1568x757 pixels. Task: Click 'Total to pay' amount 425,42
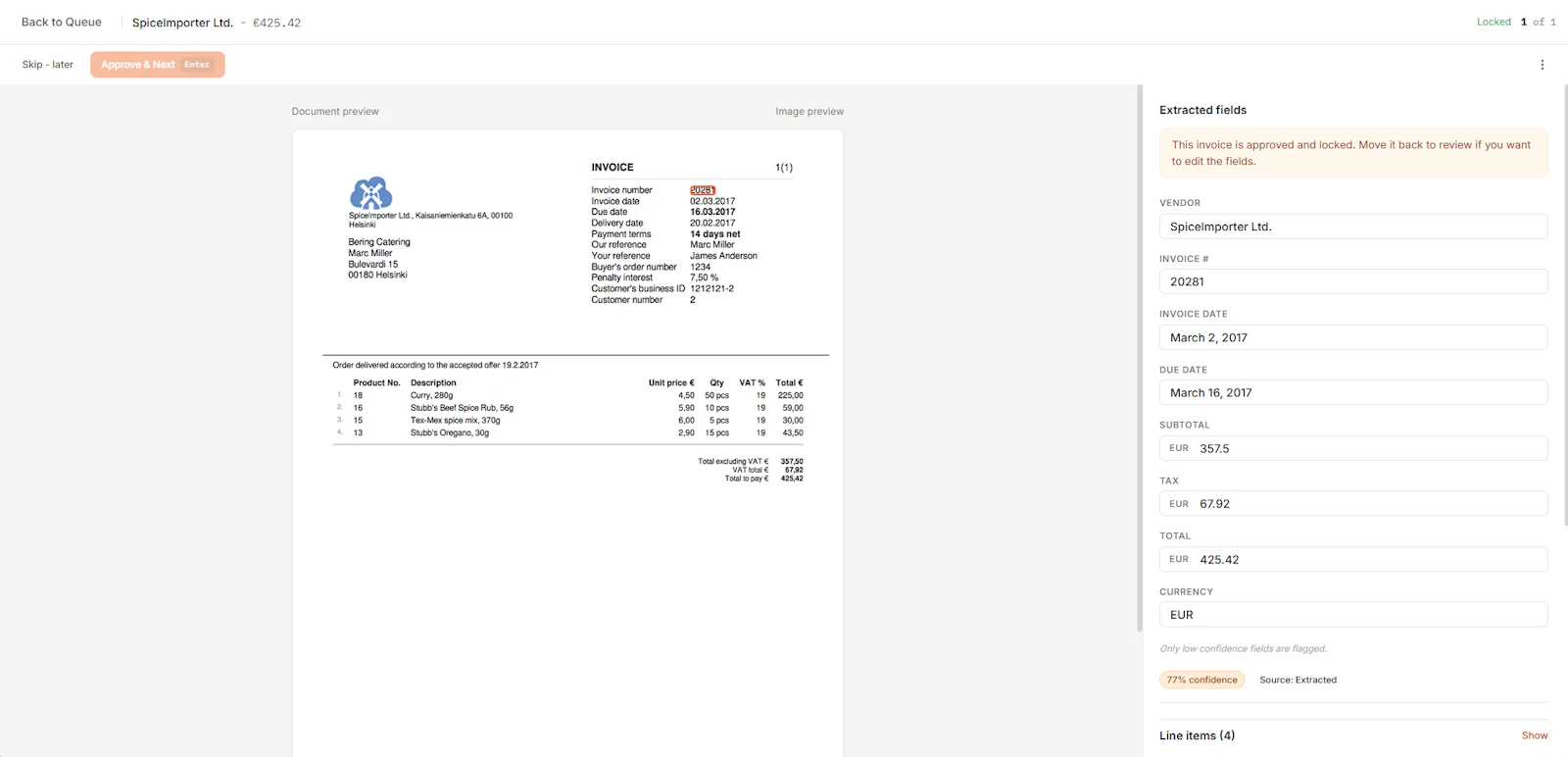(792, 479)
